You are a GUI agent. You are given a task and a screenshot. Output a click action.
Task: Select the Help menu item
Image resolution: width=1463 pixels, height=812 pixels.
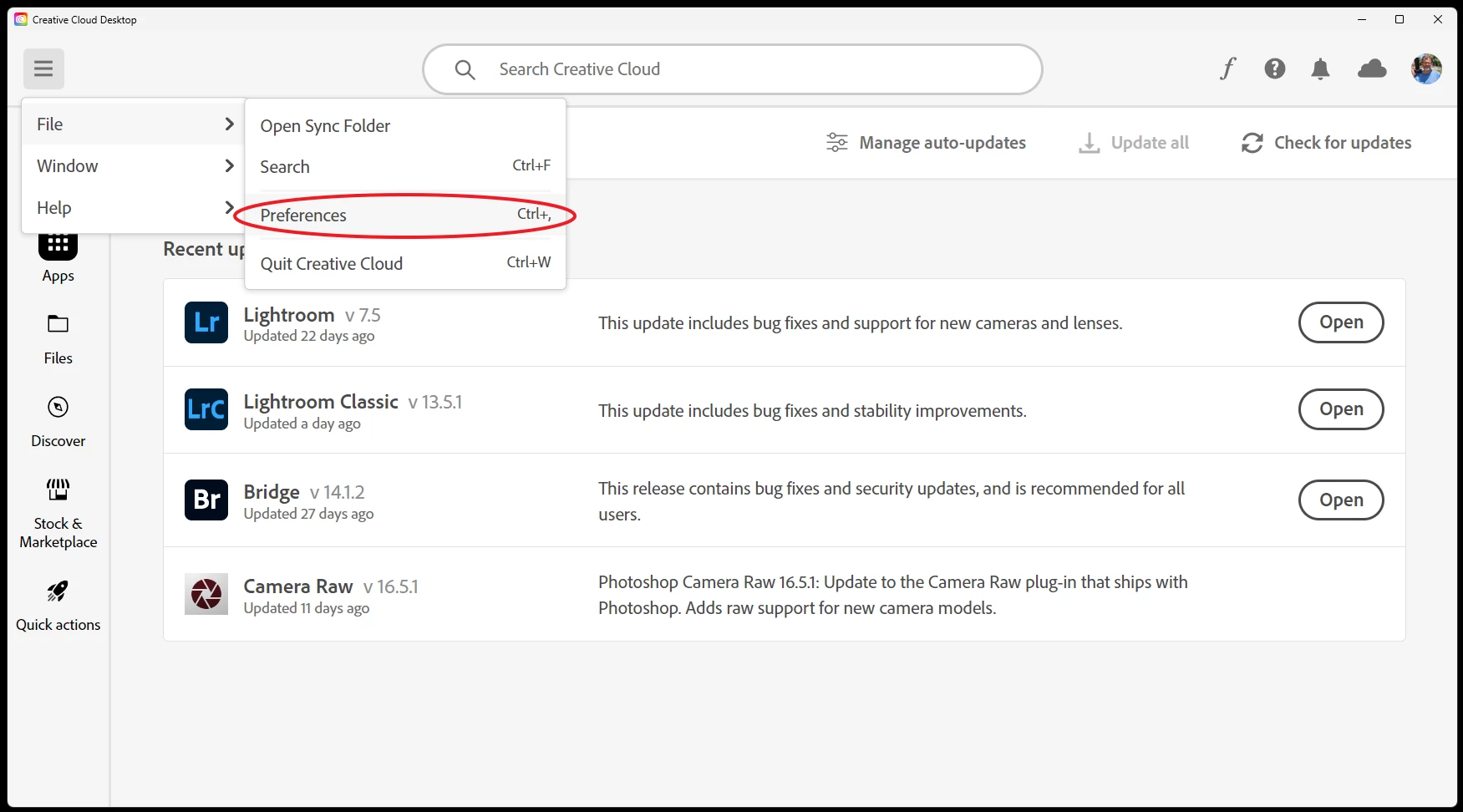[x=134, y=207]
